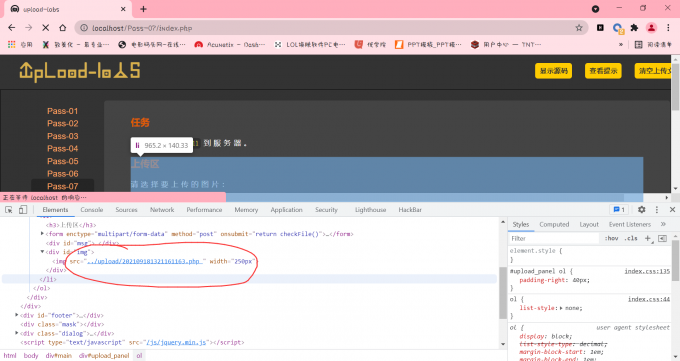Expand the div class dialog node
The height and width of the screenshot is (361, 680).
17,333
